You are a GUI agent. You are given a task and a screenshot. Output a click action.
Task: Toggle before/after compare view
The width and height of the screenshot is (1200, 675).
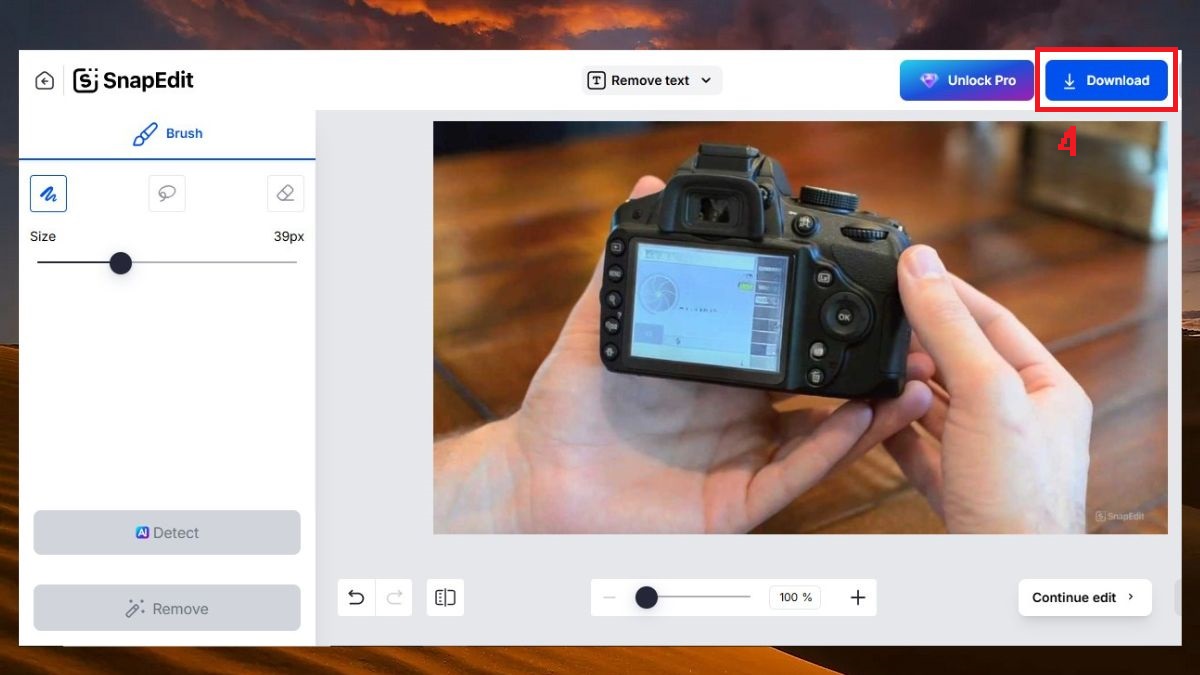(445, 598)
